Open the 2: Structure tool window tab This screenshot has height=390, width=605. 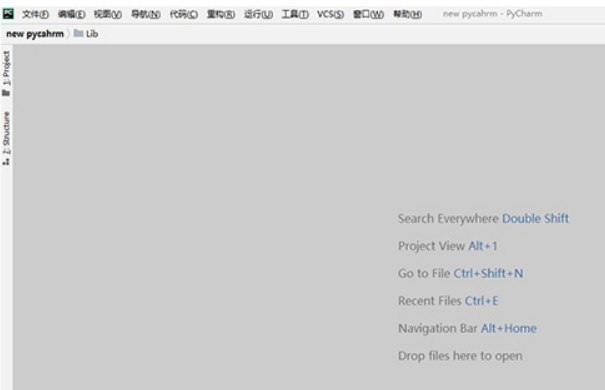click(x=6, y=138)
